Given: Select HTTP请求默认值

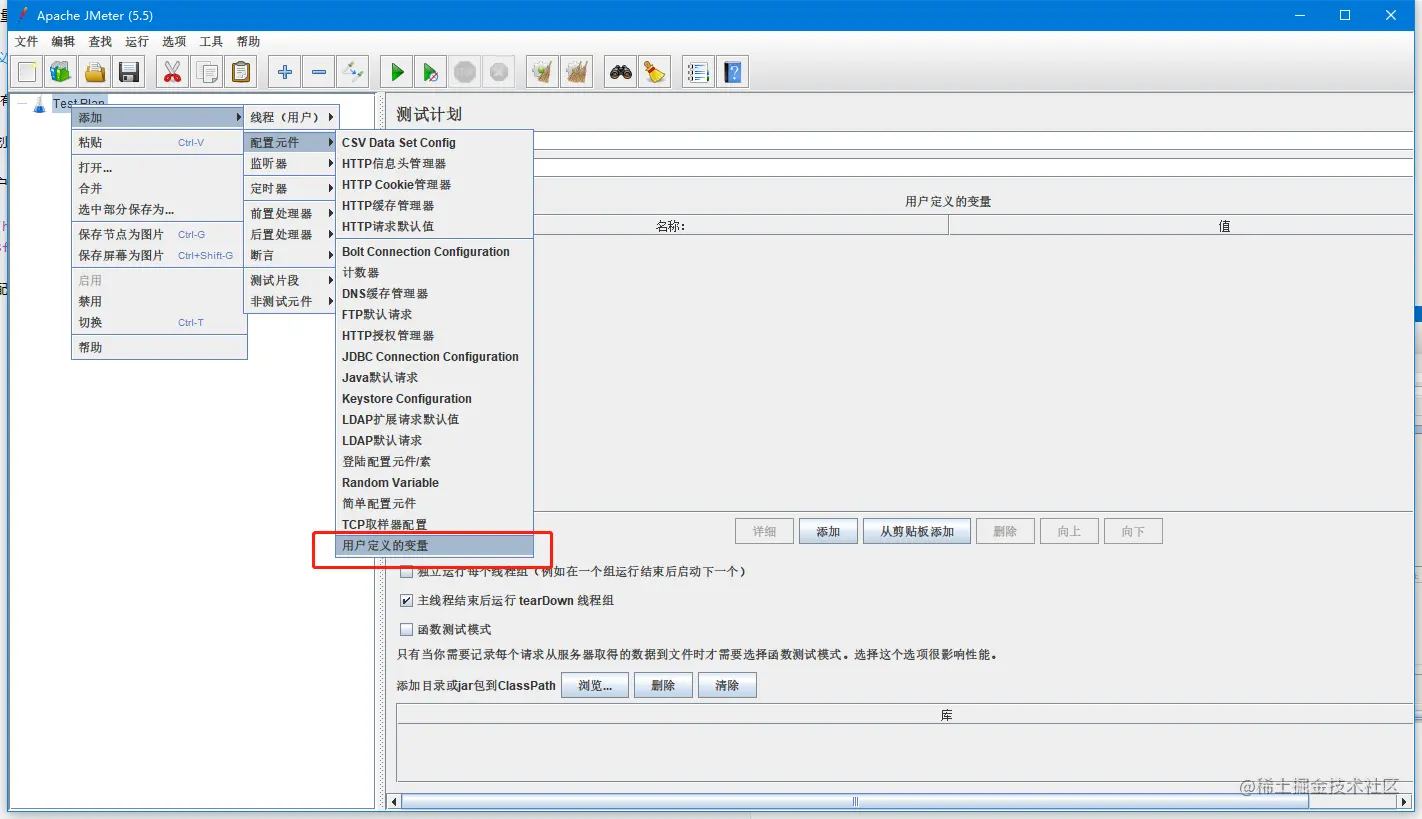Looking at the screenshot, I should tap(434, 226).
